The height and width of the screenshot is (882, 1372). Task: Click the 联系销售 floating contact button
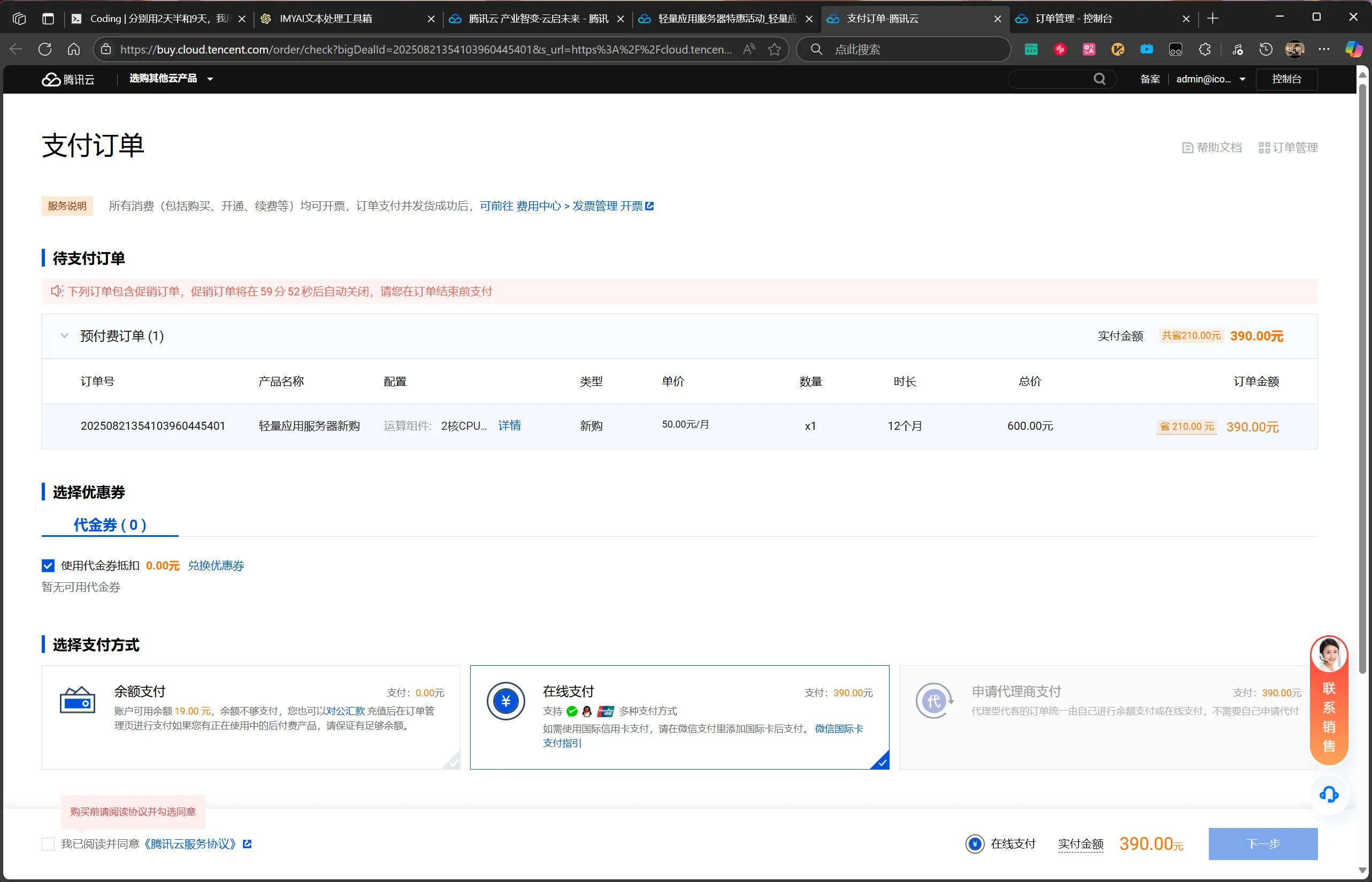[x=1329, y=701]
